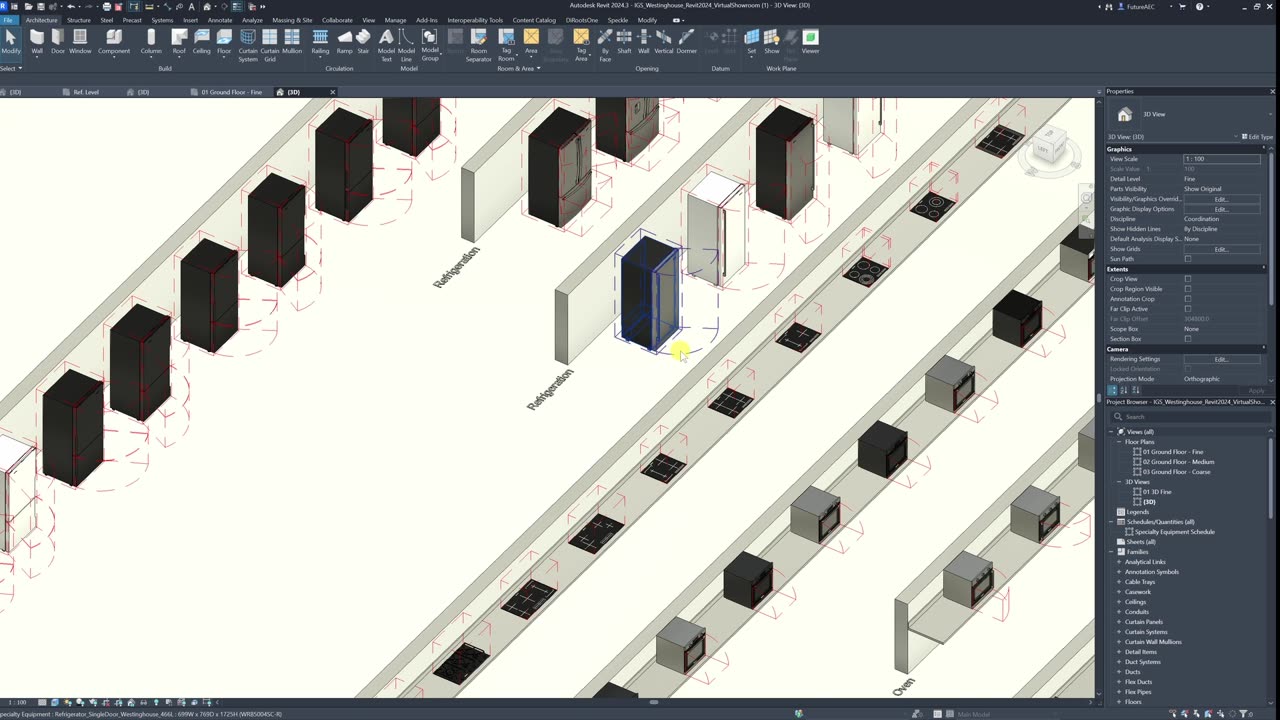The width and height of the screenshot is (1280, 720).
Task: Collapse the 3D Views node
Action: [1119, 482]
